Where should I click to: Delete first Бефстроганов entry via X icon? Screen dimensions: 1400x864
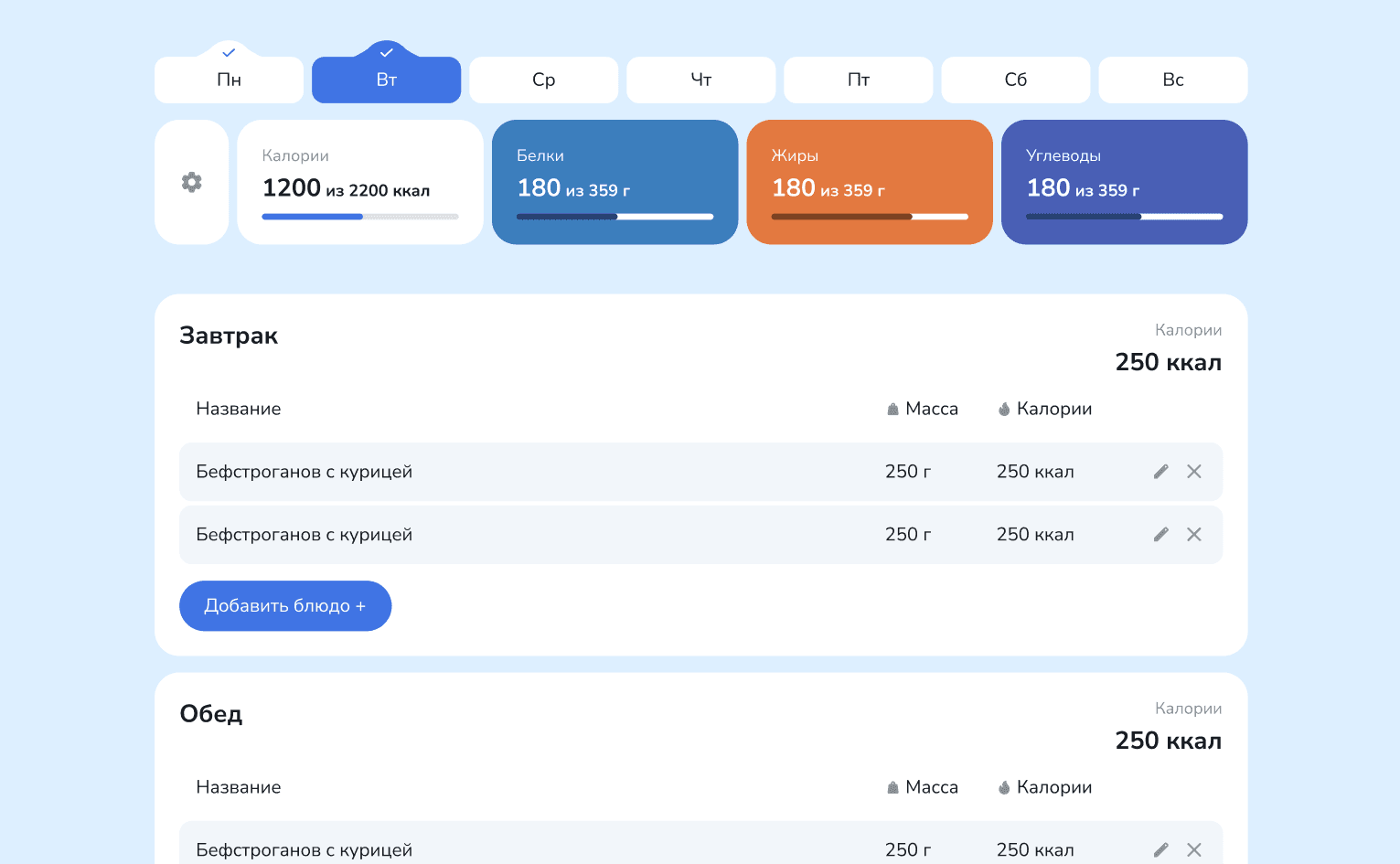click(1194, 471)
